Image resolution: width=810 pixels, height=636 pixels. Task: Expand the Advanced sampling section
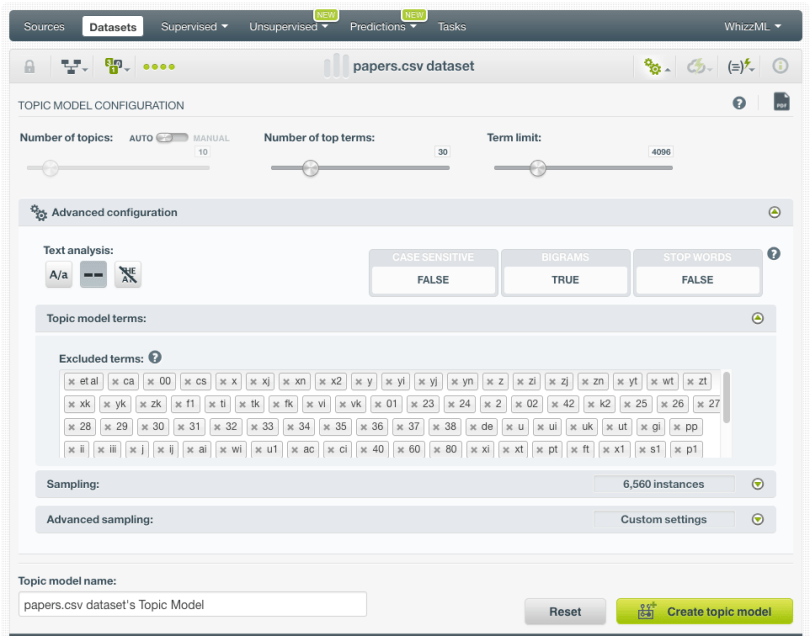[x=757, y=519]
